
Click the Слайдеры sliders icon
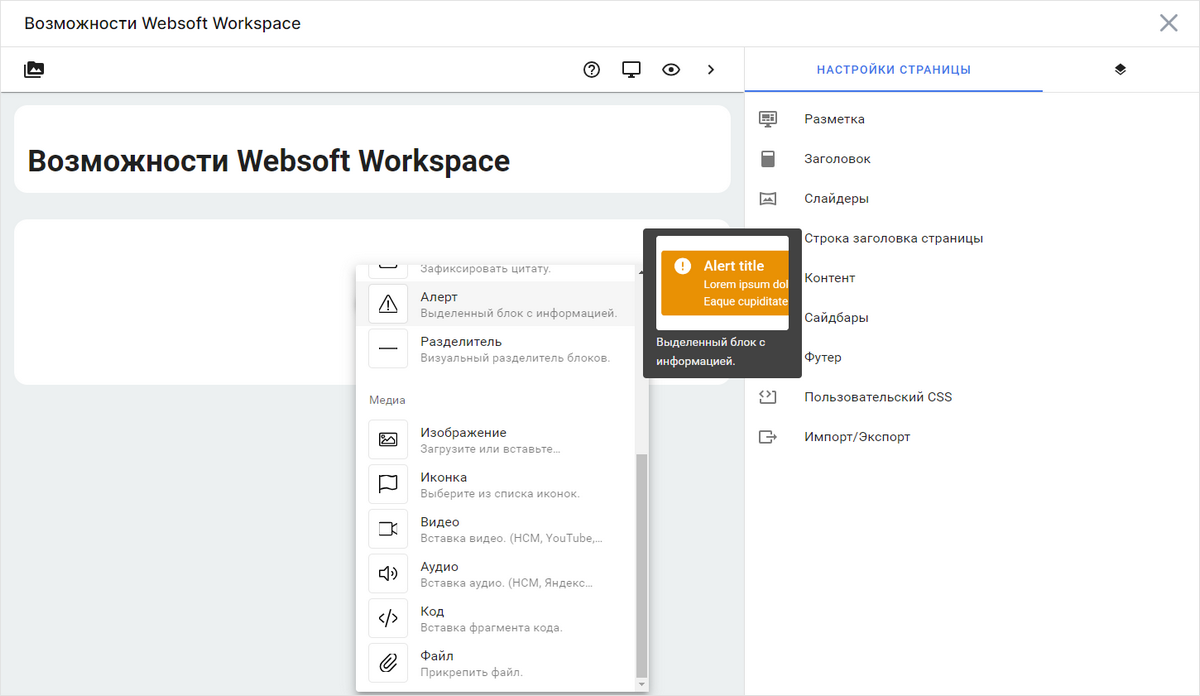[768, 198]
